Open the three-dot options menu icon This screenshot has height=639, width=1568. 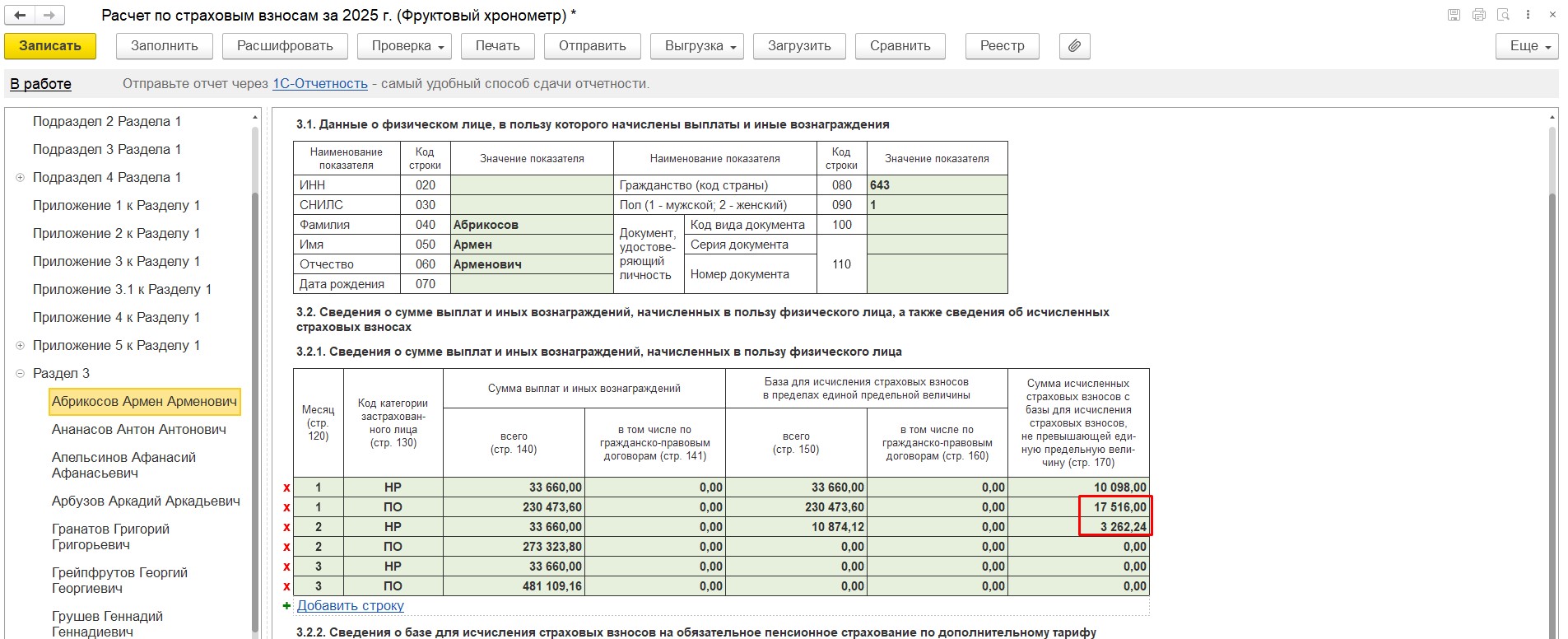click(x=1528, y=15)
